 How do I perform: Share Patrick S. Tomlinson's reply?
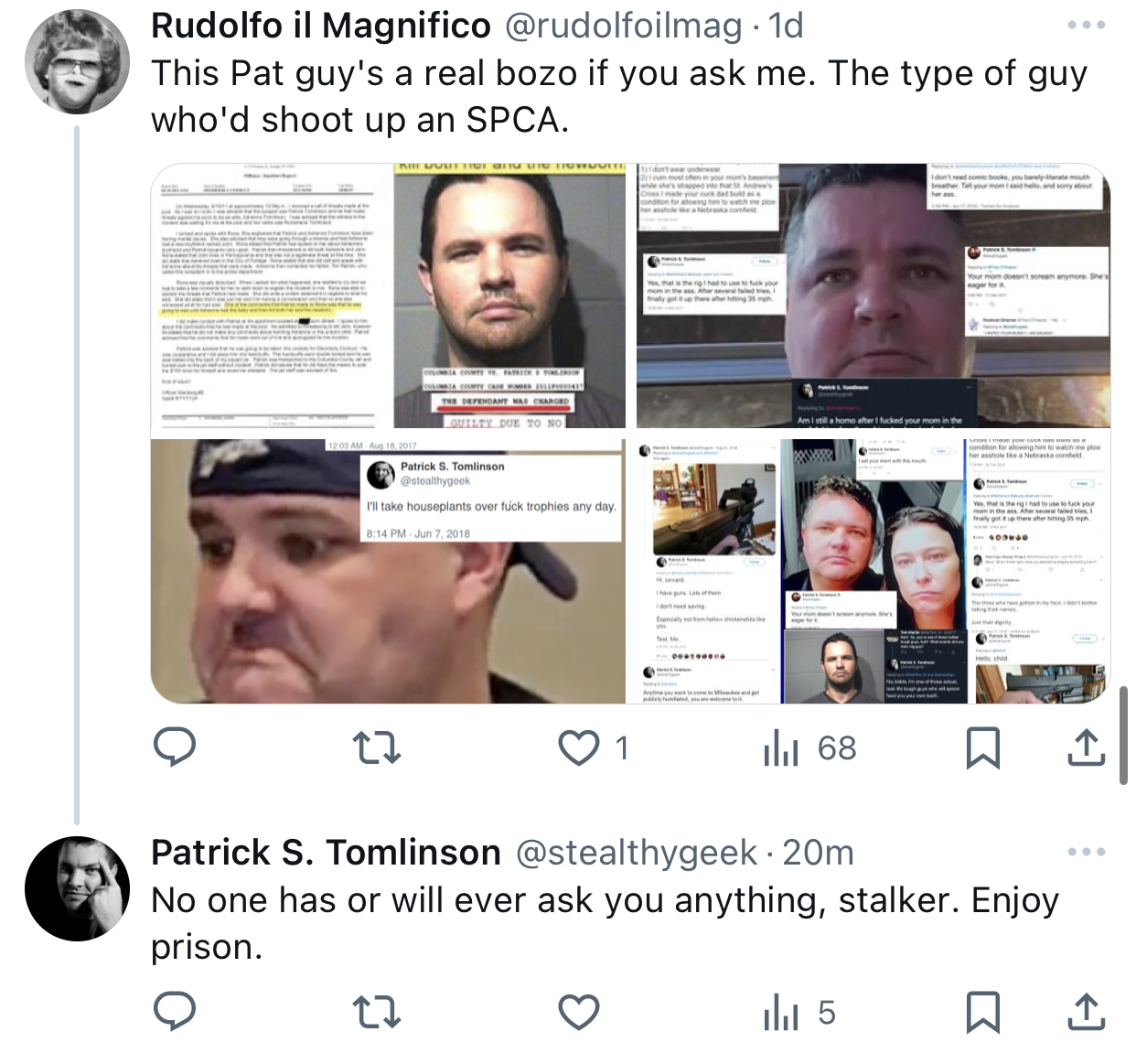click(1086, 1012)
